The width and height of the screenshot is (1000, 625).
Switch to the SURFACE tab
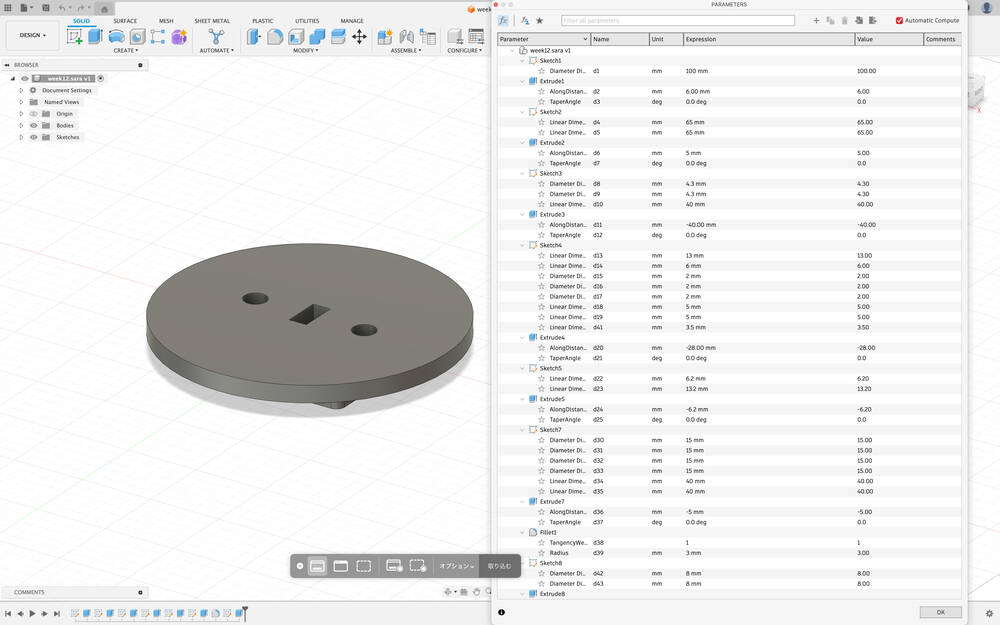point(125,21)
